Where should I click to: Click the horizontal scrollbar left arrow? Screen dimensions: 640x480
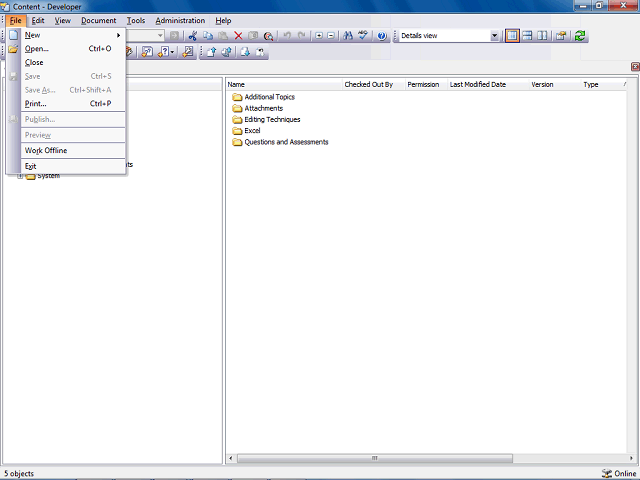pos(231,458)
